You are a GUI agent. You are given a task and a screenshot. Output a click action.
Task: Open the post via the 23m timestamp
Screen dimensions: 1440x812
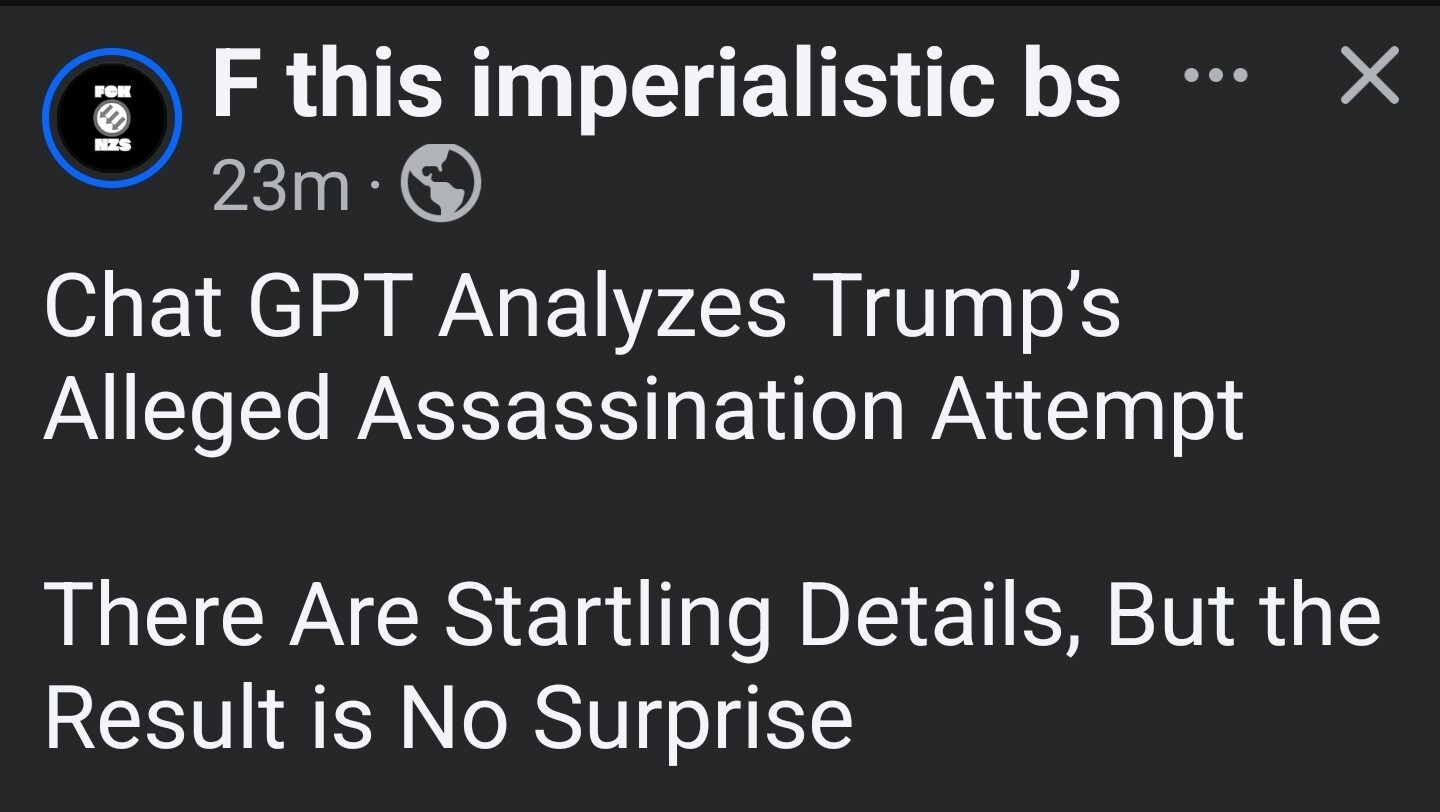[281, 187]
